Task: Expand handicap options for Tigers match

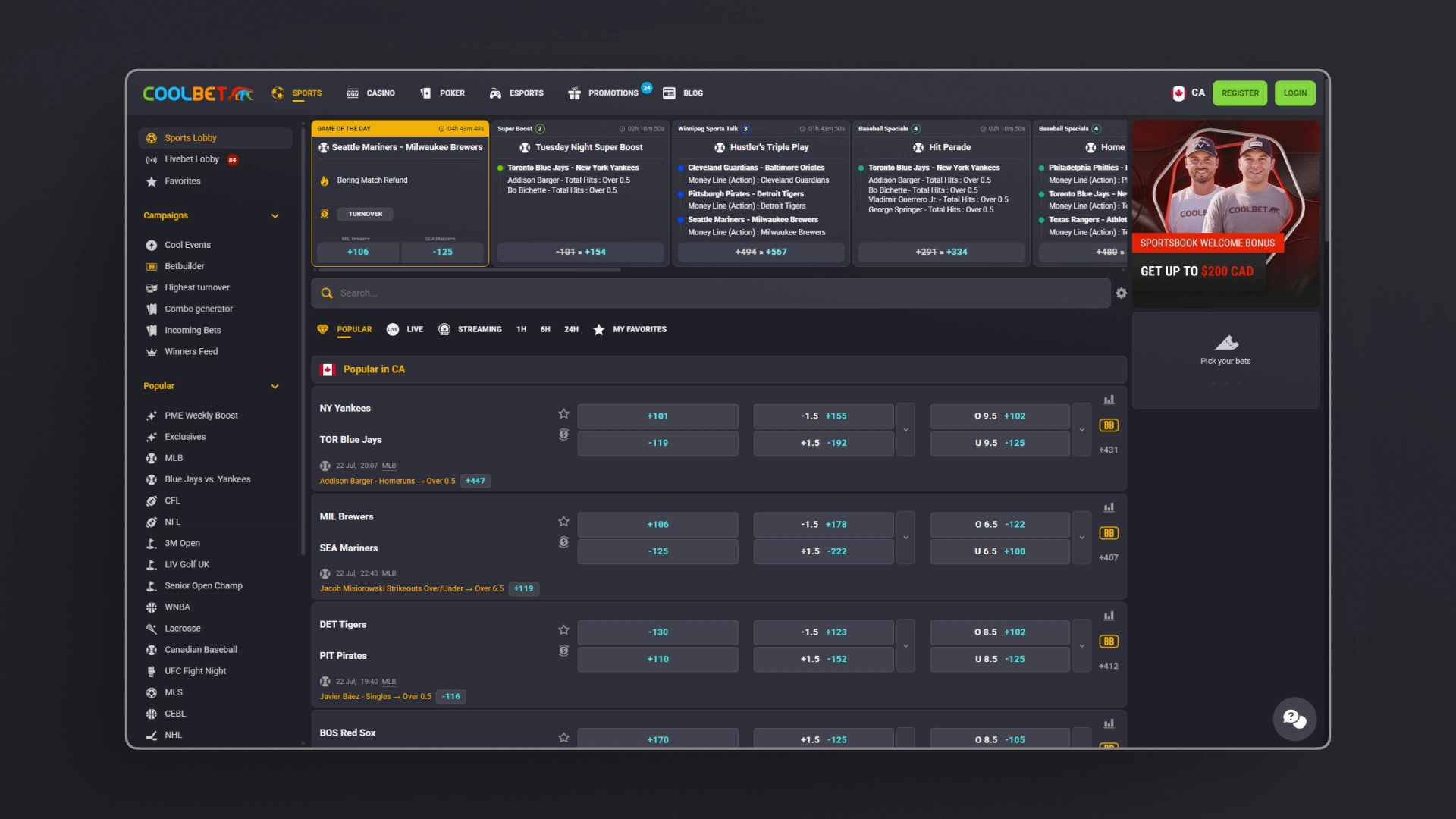Action: [x=905, y=645]
